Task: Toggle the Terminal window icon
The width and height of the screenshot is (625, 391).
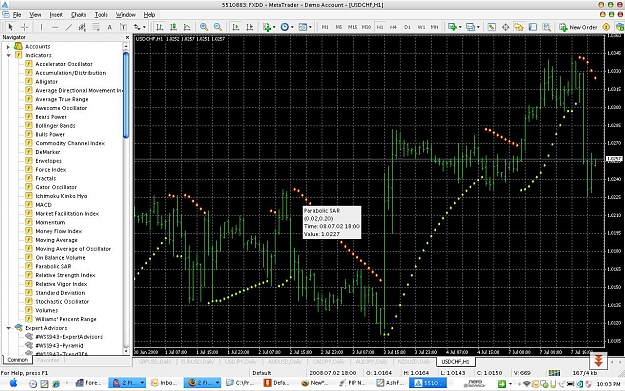Action: pos(533,27)
